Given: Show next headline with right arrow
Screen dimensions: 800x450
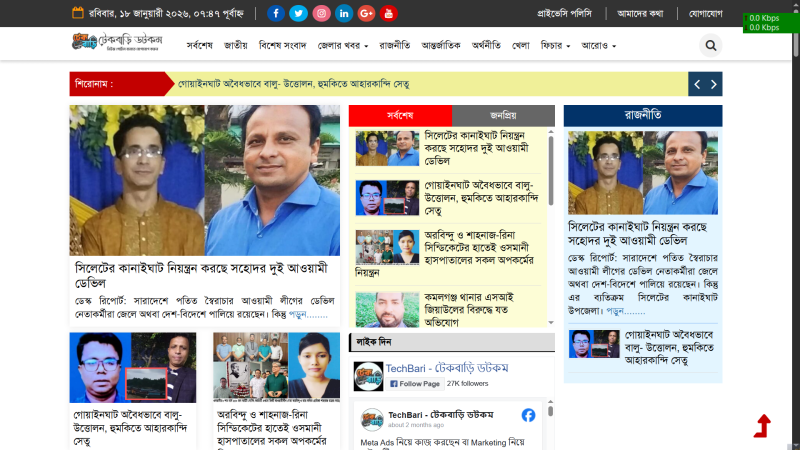Looking at the screenshot, I should coord(714,84).
